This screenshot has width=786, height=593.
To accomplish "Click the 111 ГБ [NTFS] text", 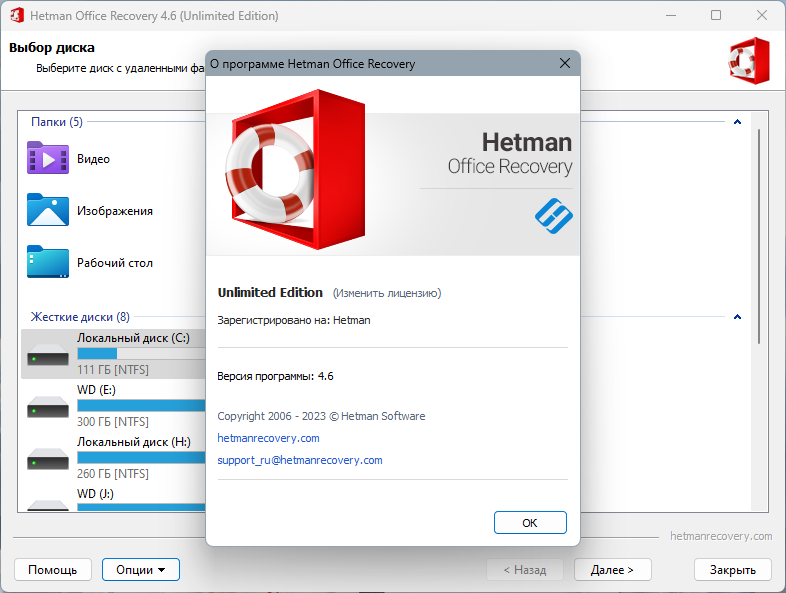I will 113,370.
